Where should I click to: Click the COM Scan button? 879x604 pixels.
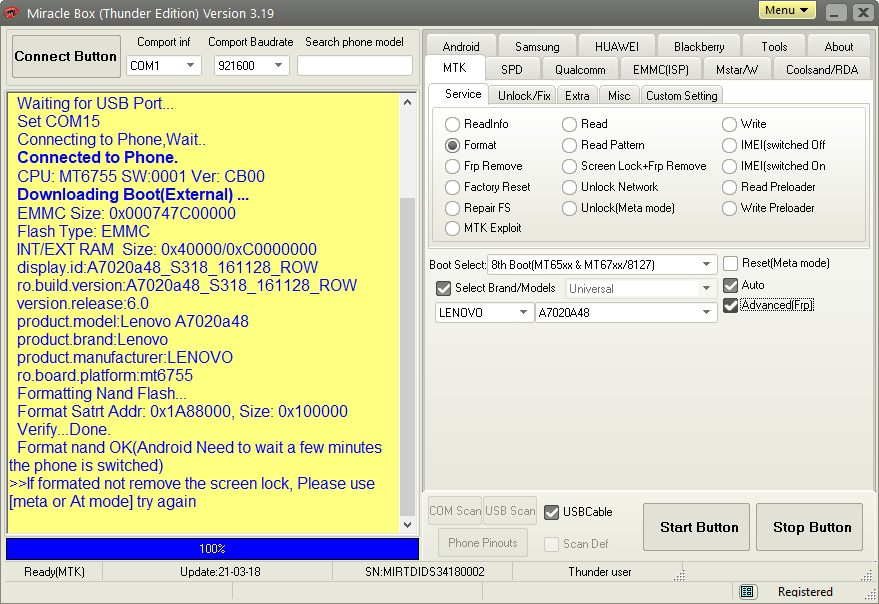[455, 511]
